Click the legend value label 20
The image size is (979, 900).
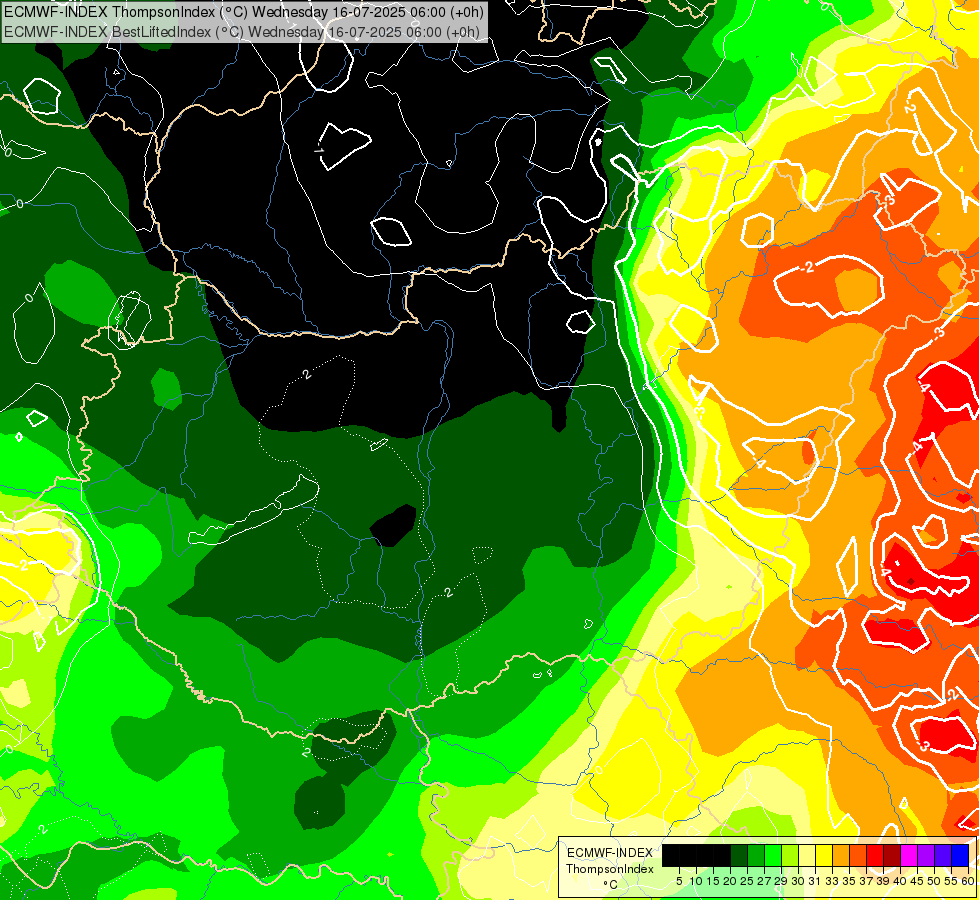730,881
